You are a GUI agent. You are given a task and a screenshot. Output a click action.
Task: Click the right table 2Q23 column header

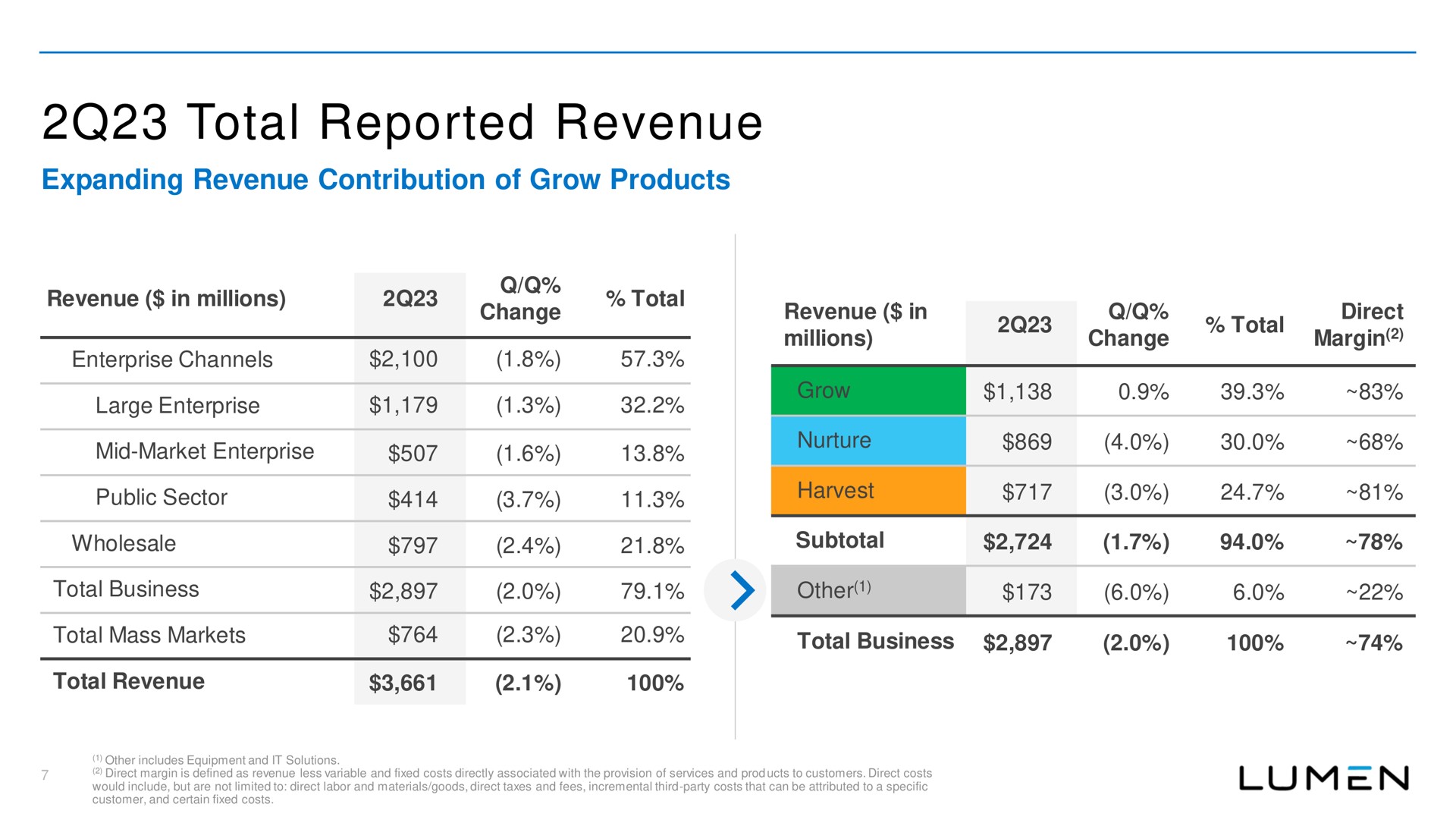click(1025, 325)
